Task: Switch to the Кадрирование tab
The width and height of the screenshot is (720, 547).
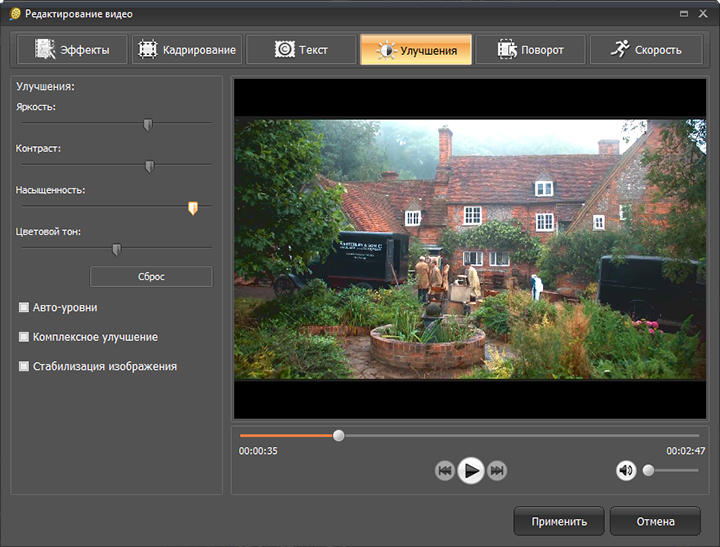Action: tap(187, 50)
